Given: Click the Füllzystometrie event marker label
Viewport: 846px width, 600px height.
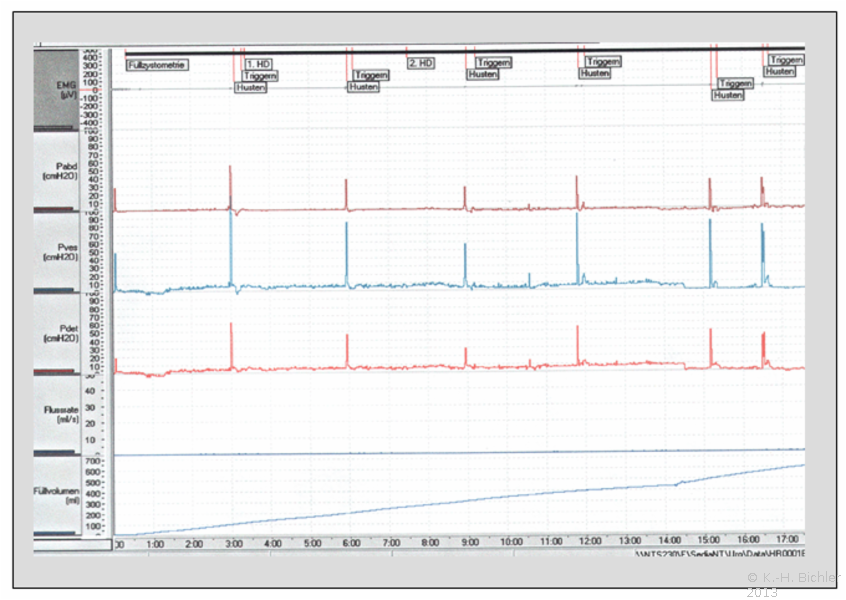Looking at the screenshot, I should click(x=158, y=65).
